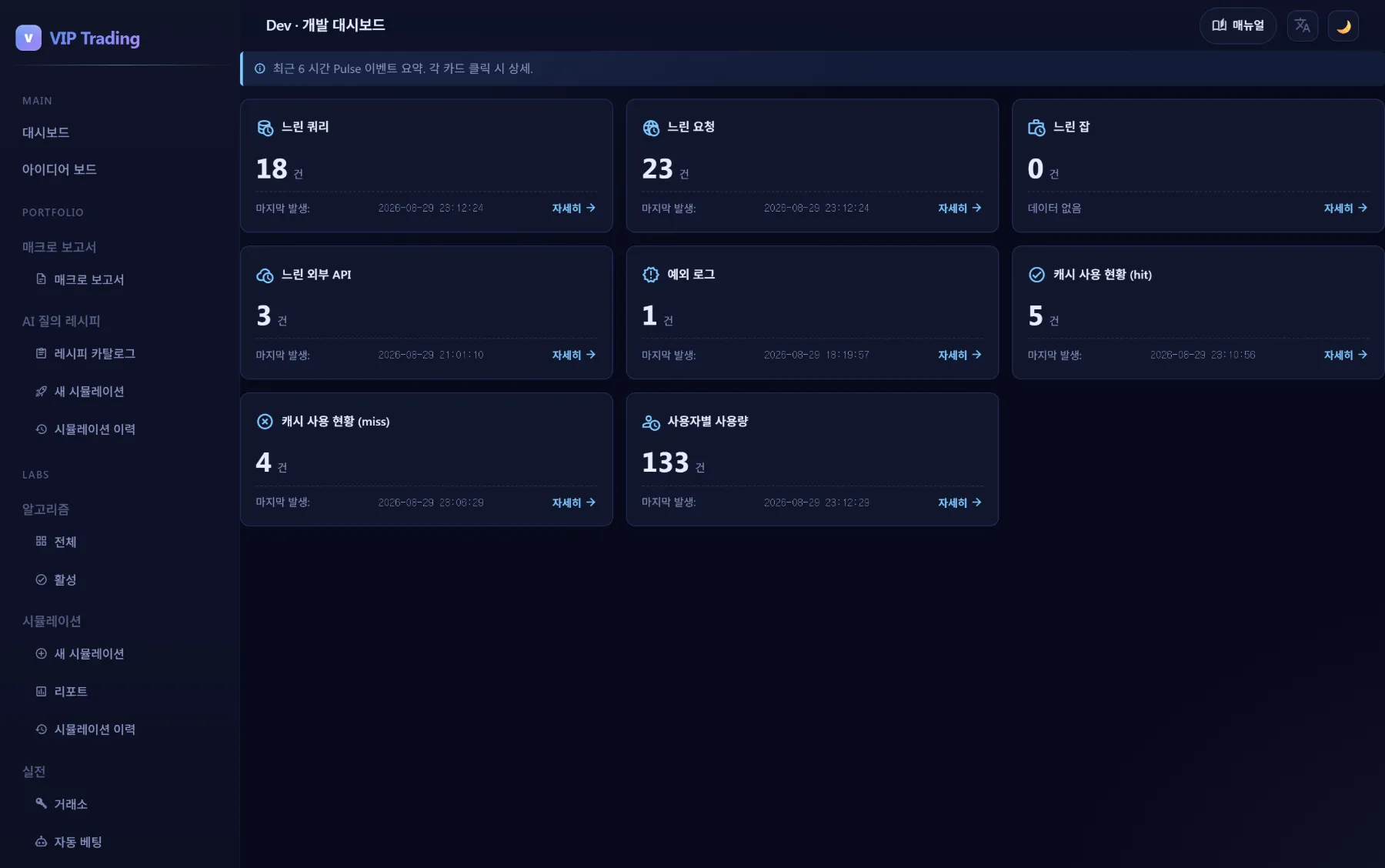Expand the 알고리즘 sidebar section
Viewport: 1385px width, 868px height.
[45, 509]
